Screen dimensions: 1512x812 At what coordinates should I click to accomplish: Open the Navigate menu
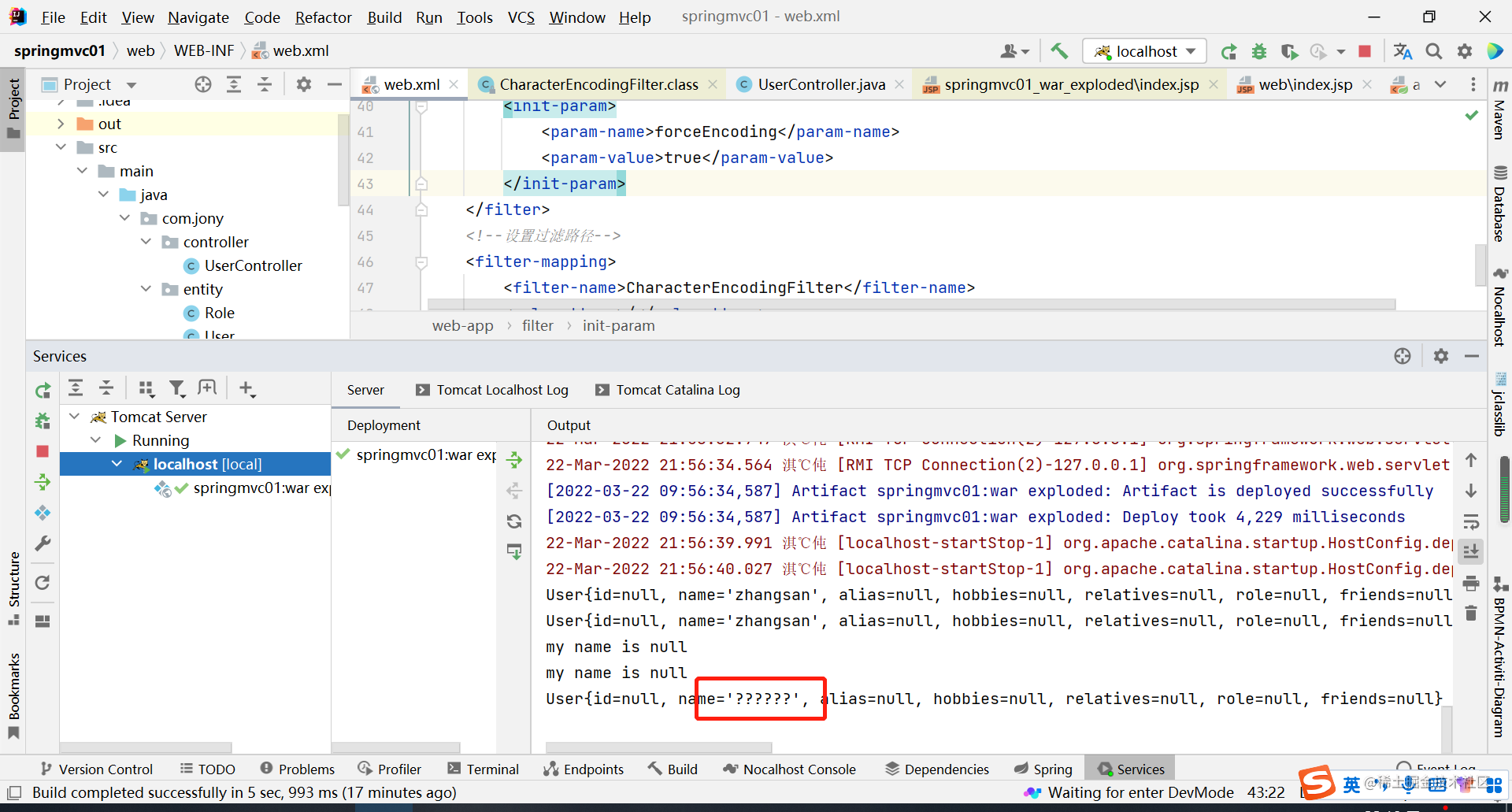pyautogui.click(x=198, y=17)
